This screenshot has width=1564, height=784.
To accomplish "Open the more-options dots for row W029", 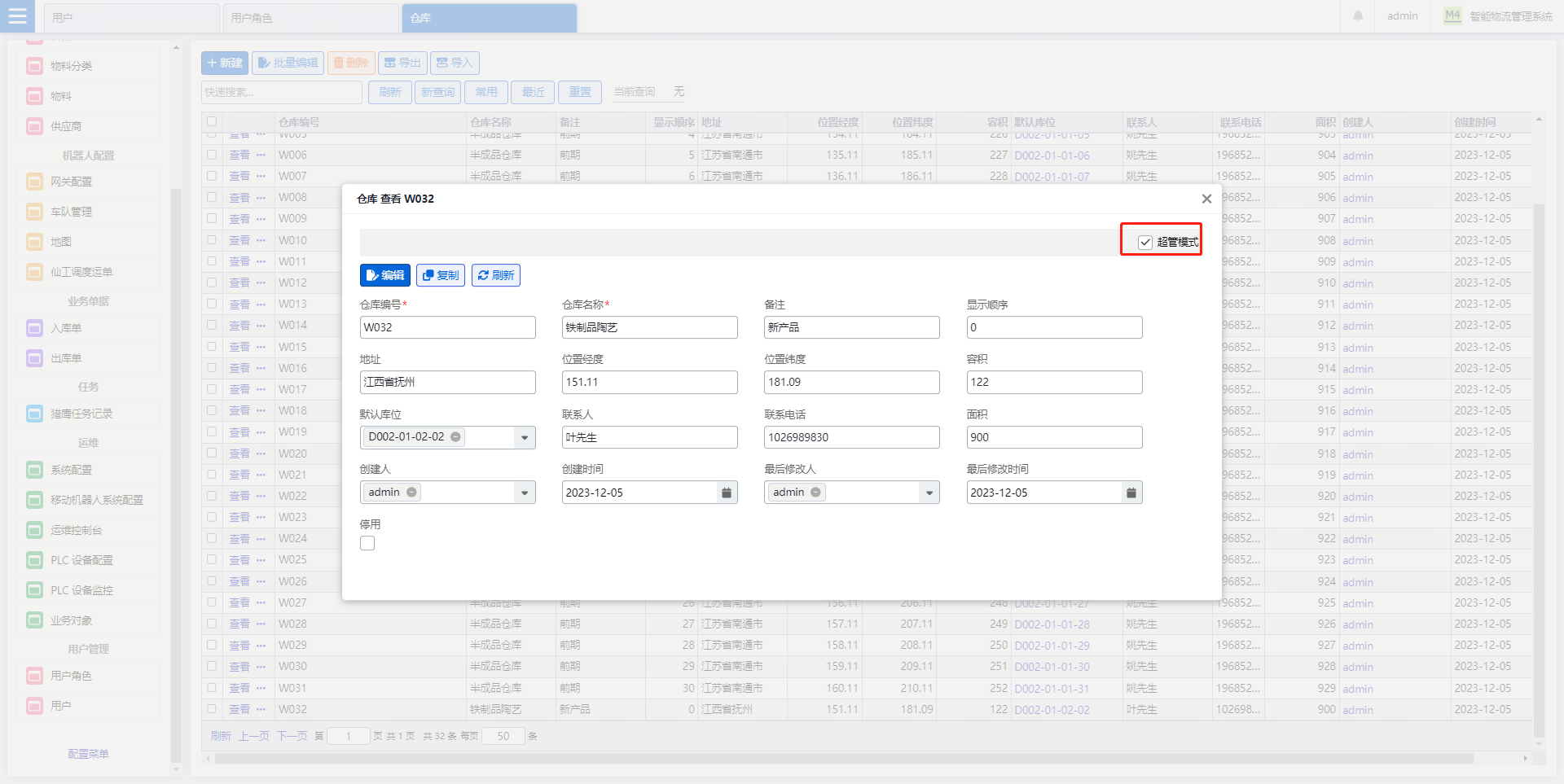I will pos(261,645).
